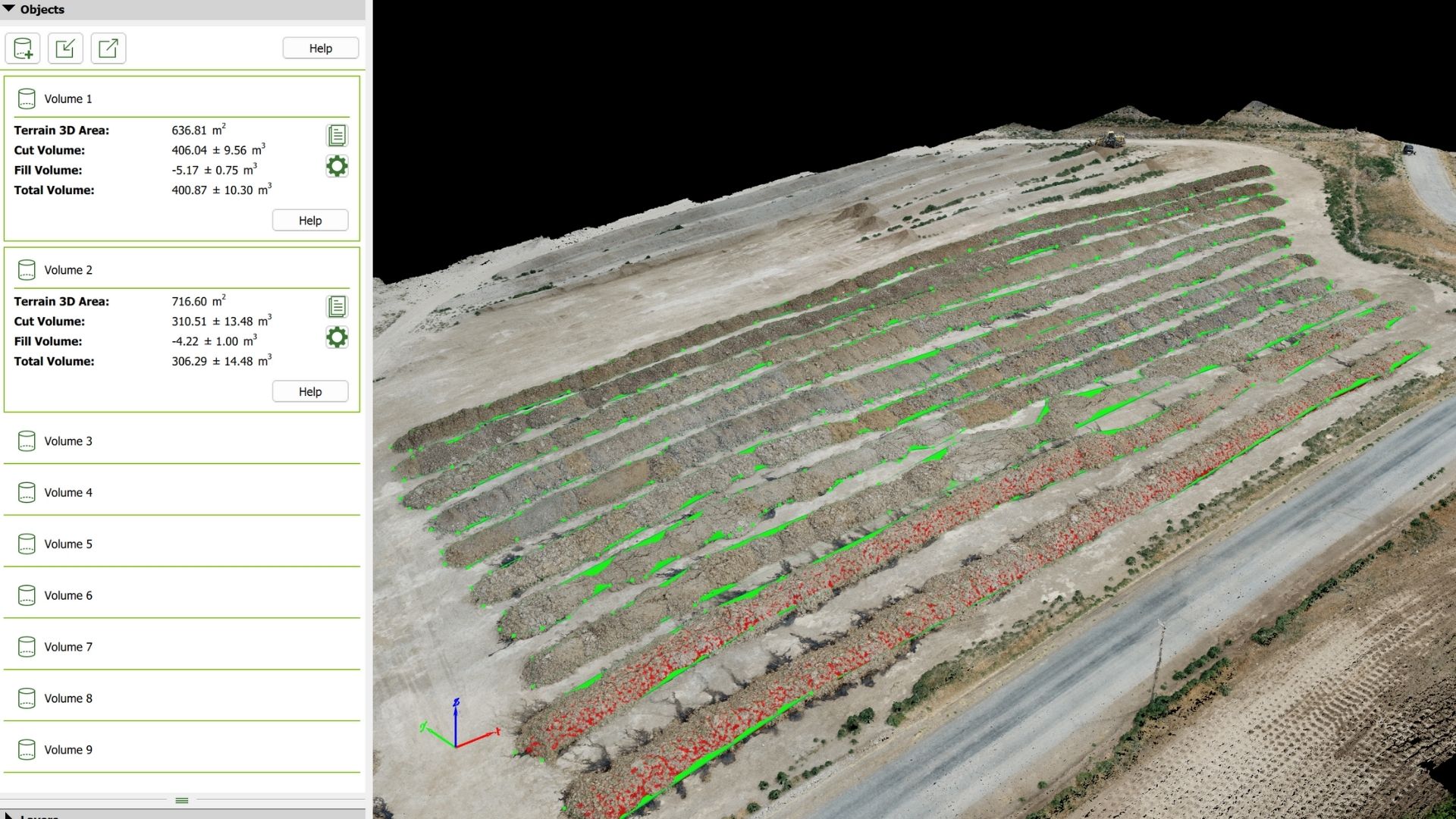Click the export objects icon
This screenshot has width=1456, height=819.
pyautogui.click(x=108, y=49)
